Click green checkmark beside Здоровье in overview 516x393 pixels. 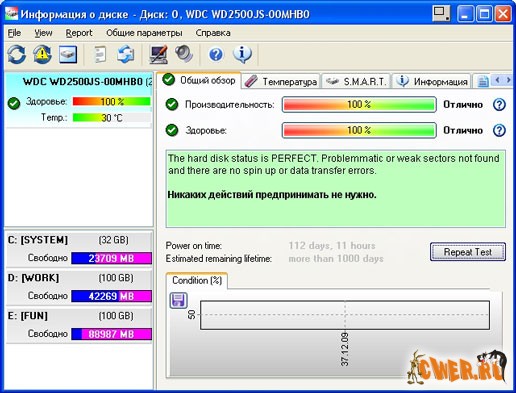pos(172,130)
